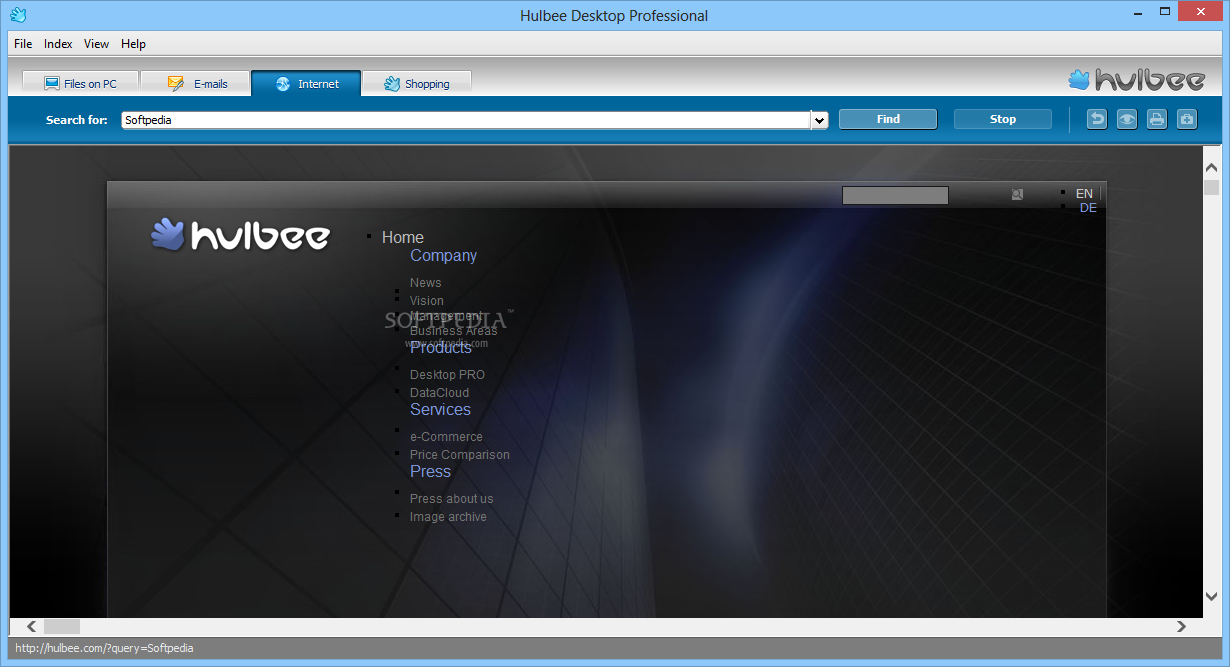Screen dimensions: 1230x667
Task: Click the gray search box on web page
Action: coord(895,195)
